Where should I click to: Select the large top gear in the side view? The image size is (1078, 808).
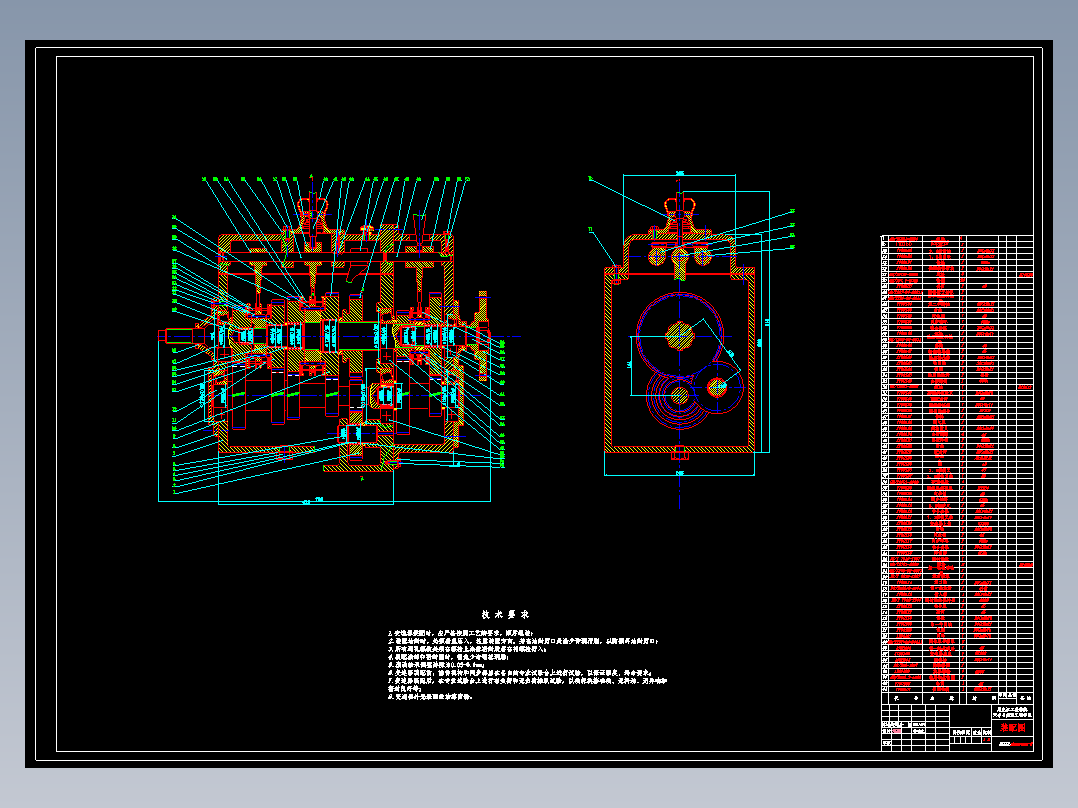pyautogui.click(x=680, y=336)
